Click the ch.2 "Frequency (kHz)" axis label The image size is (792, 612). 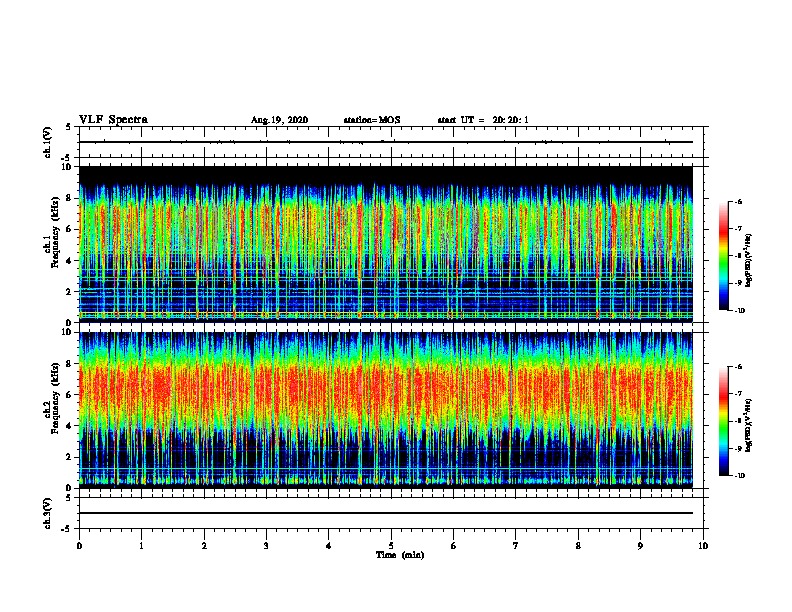tap(55, 398)
